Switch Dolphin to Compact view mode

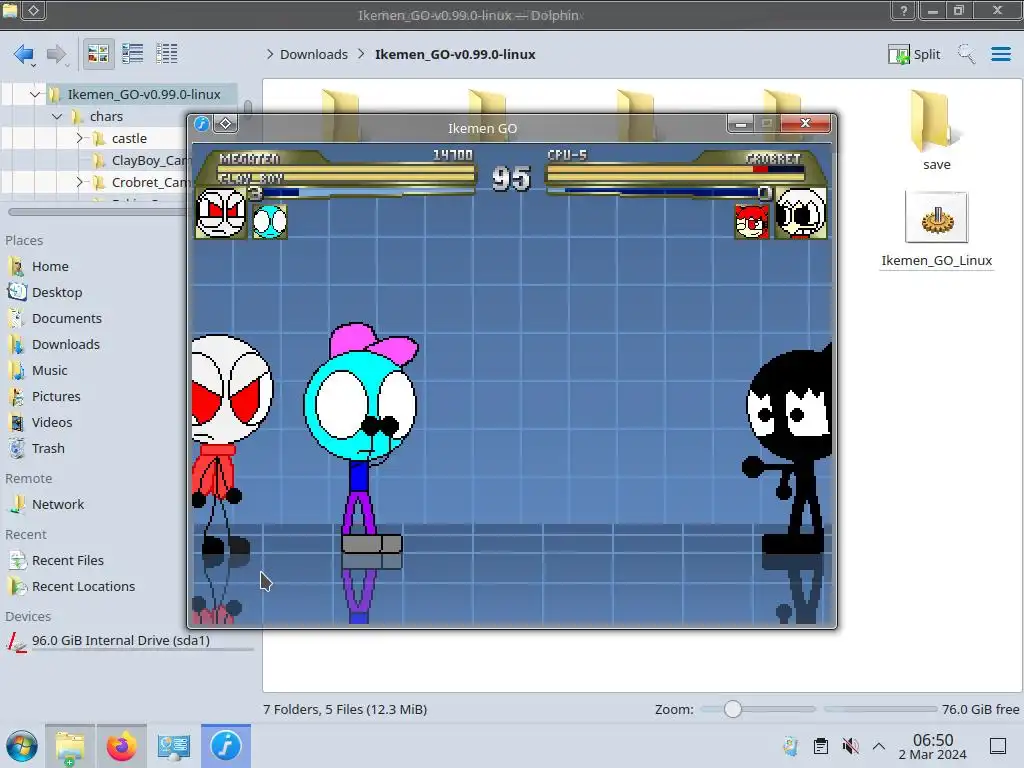[x=133, y=54]
